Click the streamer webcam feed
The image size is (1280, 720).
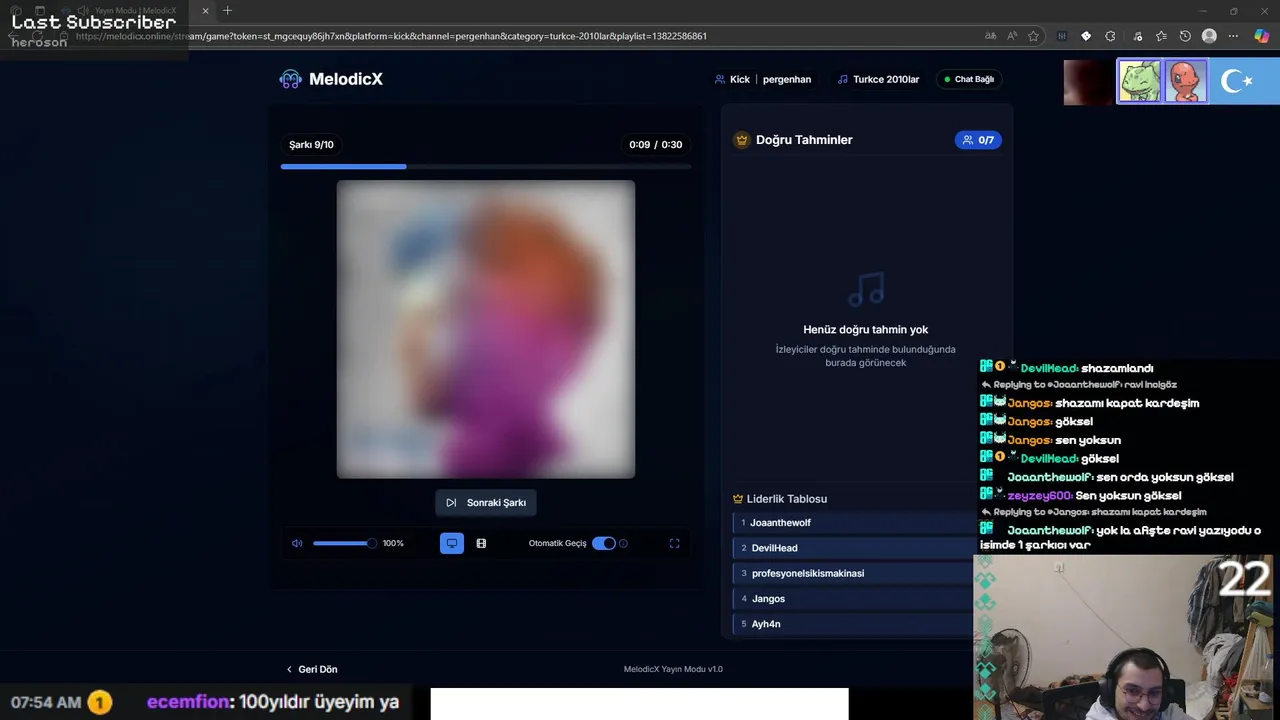tap(1126, 637)
